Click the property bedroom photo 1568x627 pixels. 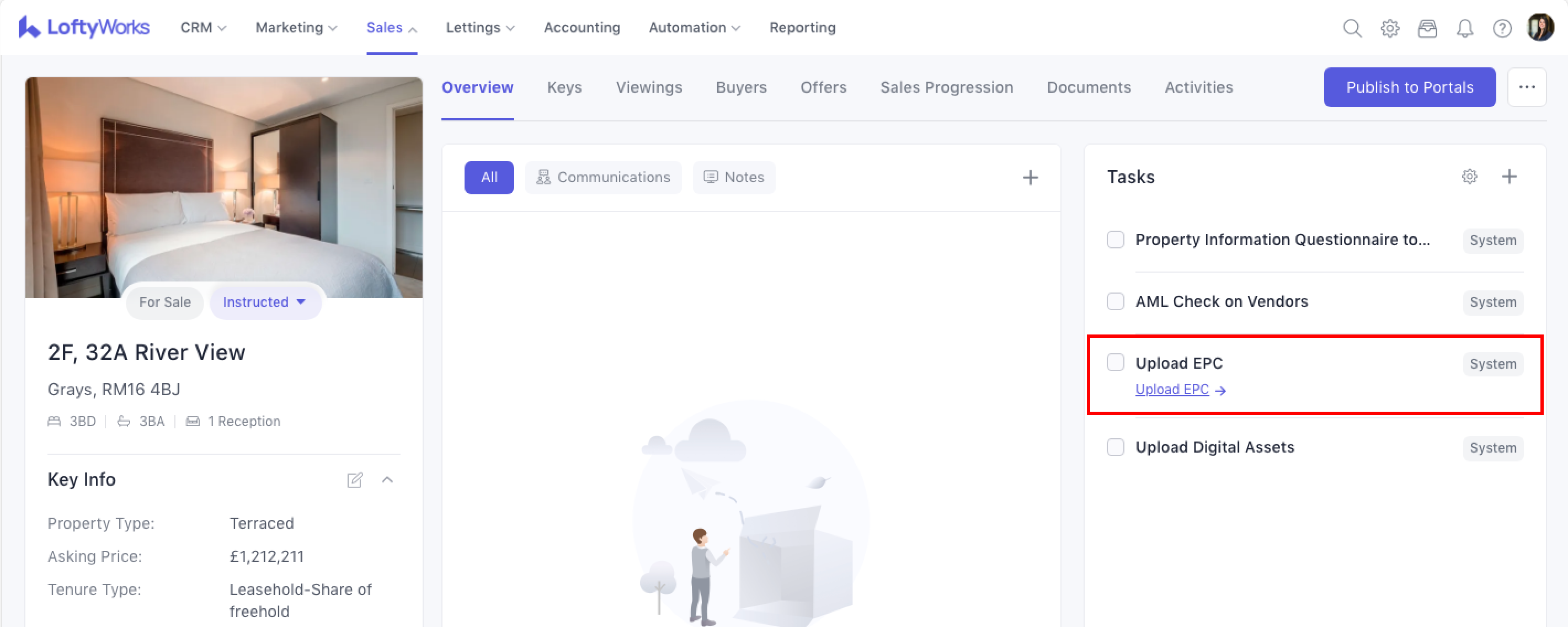pos(223,183)
